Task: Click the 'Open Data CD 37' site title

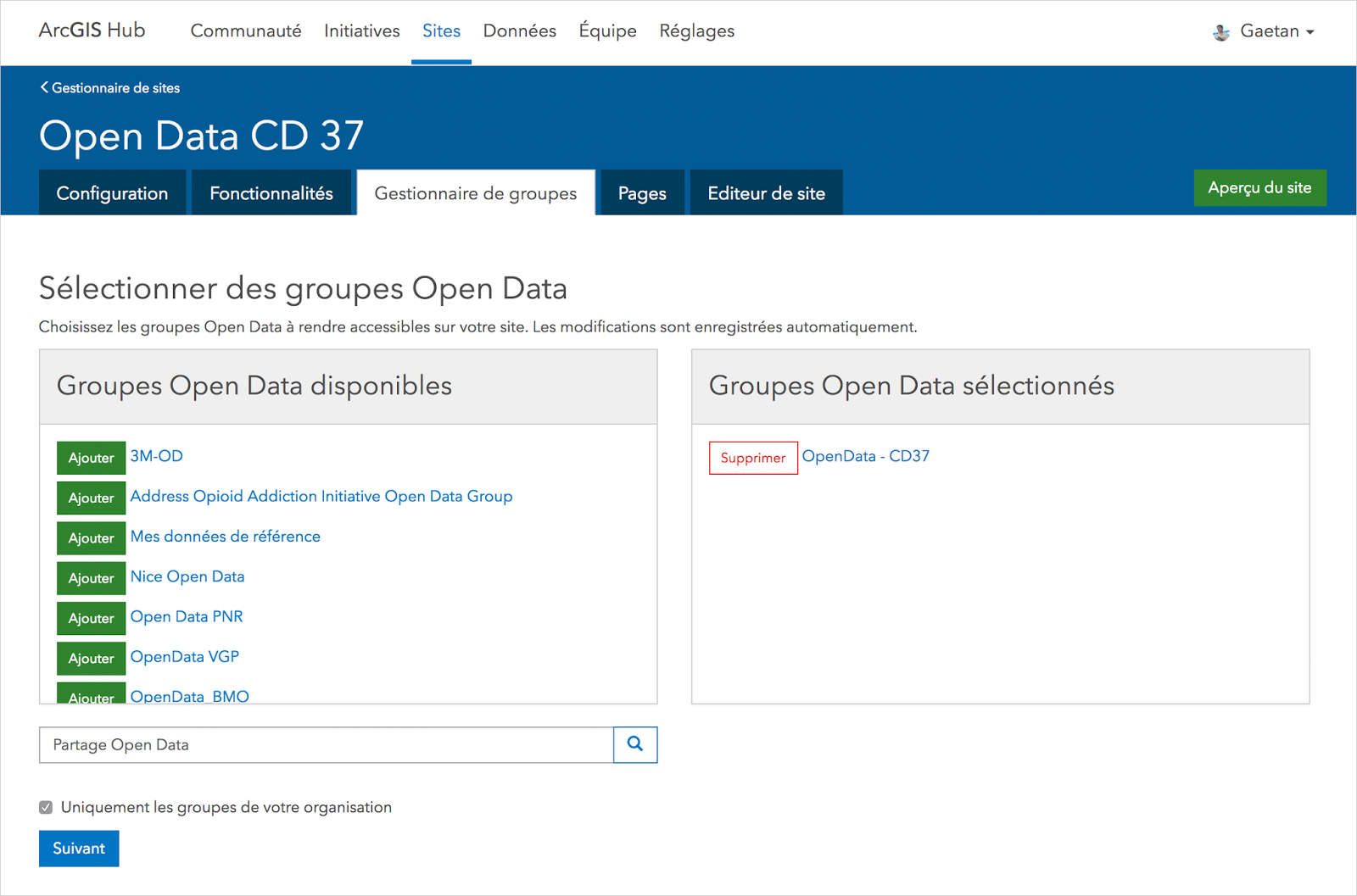Action: tap(202, 136)
